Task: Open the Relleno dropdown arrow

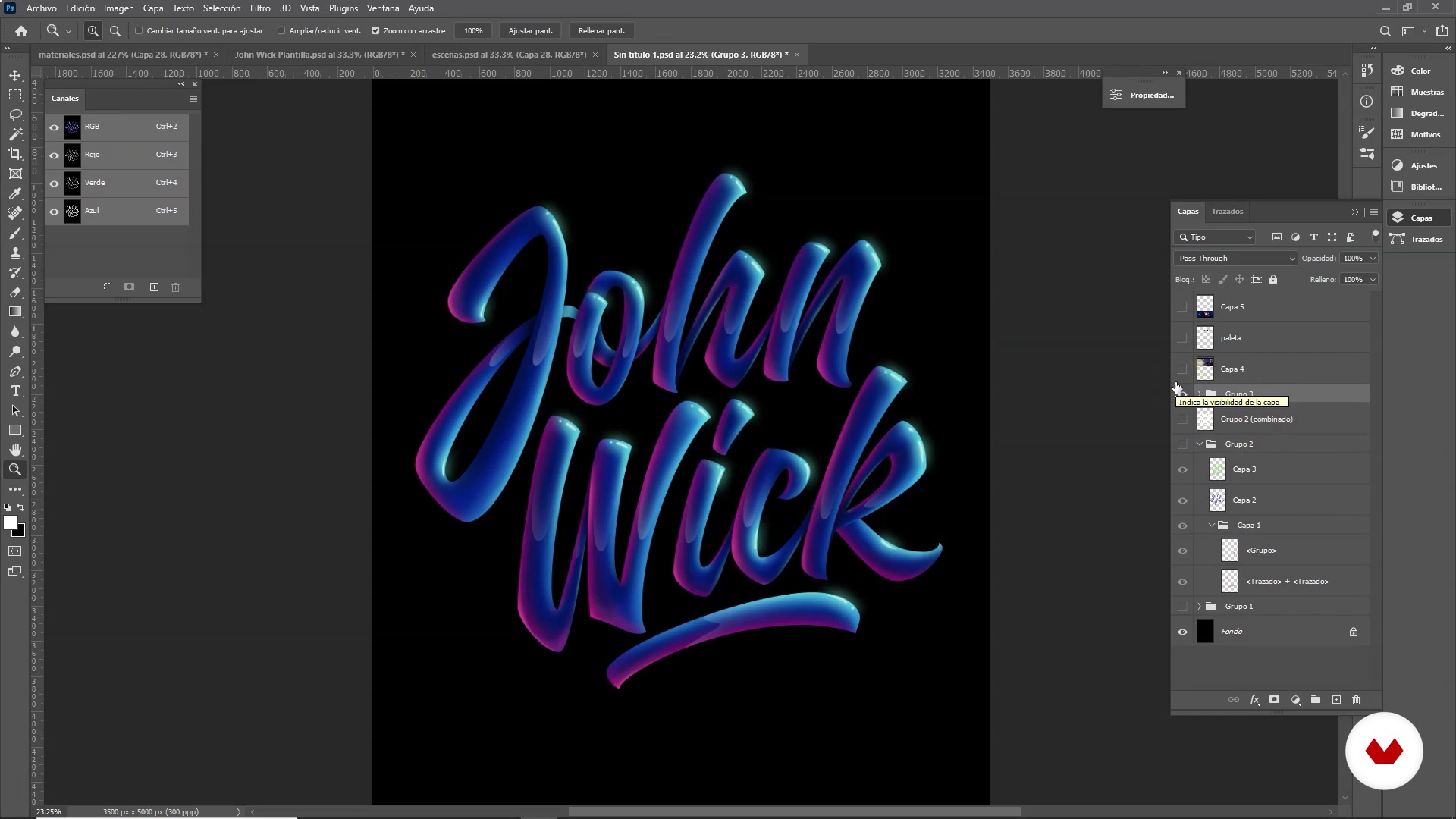Action: 1373,280
